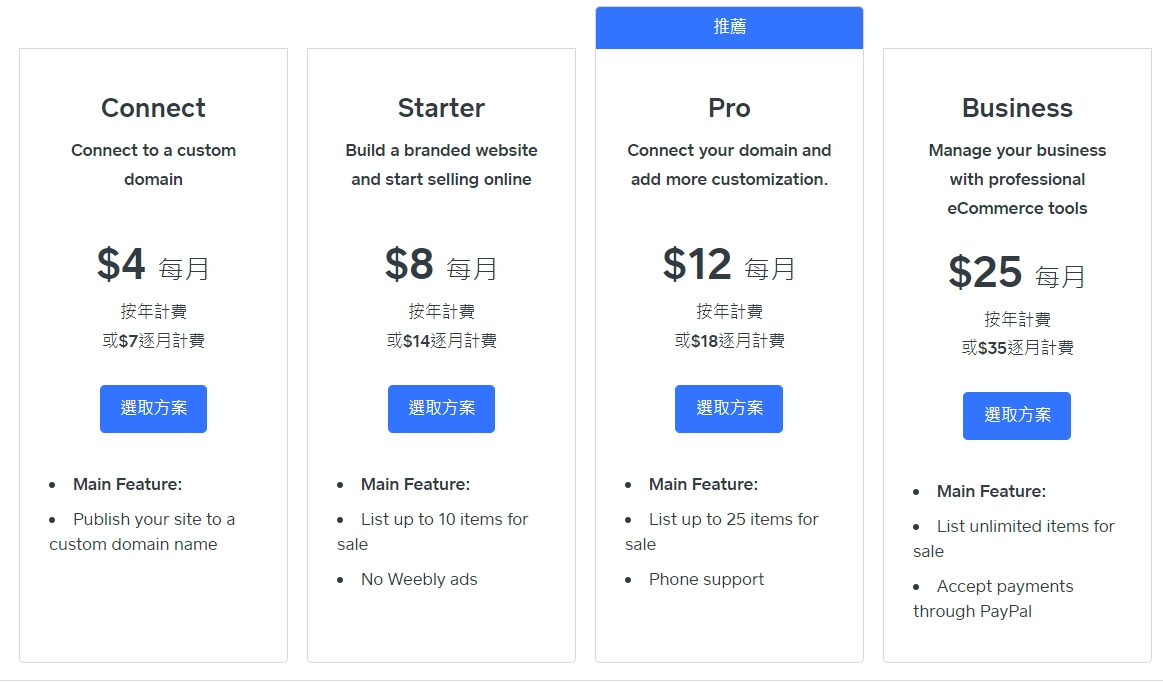
Task: Click the Pro plan heading
Action: pos(729,108)
